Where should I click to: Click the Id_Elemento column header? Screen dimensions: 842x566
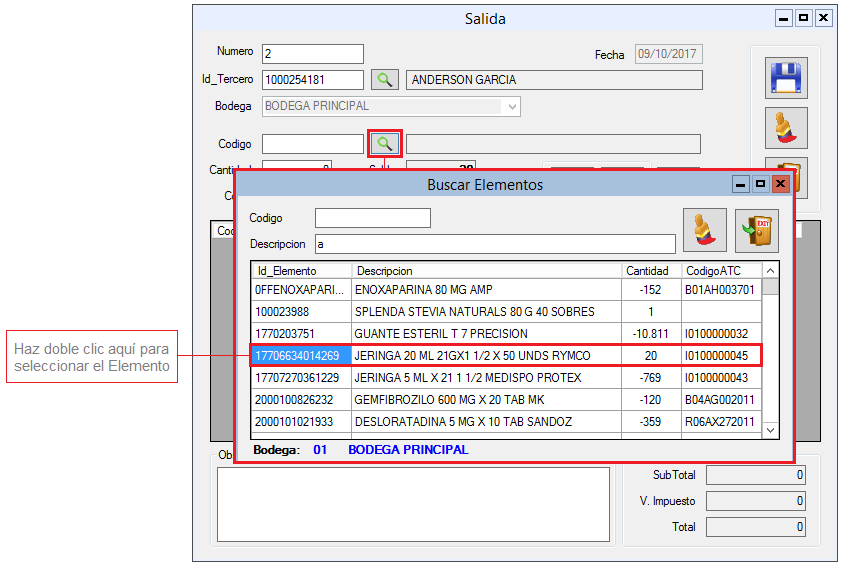[x=301, y=271]
